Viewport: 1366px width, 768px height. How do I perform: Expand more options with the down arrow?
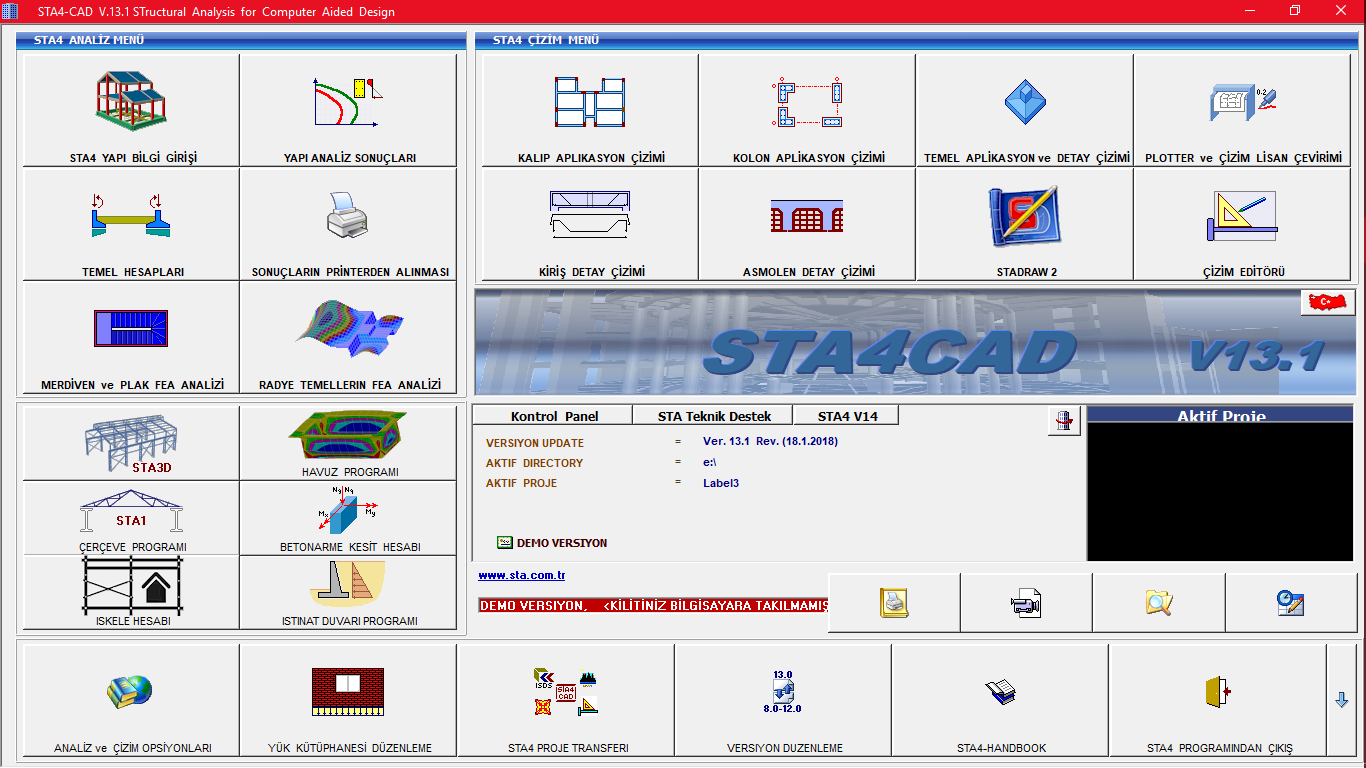pos(1342,700)
